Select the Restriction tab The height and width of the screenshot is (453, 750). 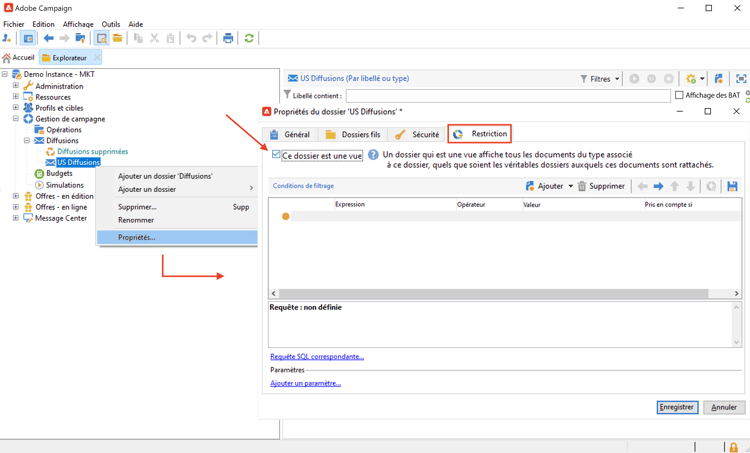(480, 134)
